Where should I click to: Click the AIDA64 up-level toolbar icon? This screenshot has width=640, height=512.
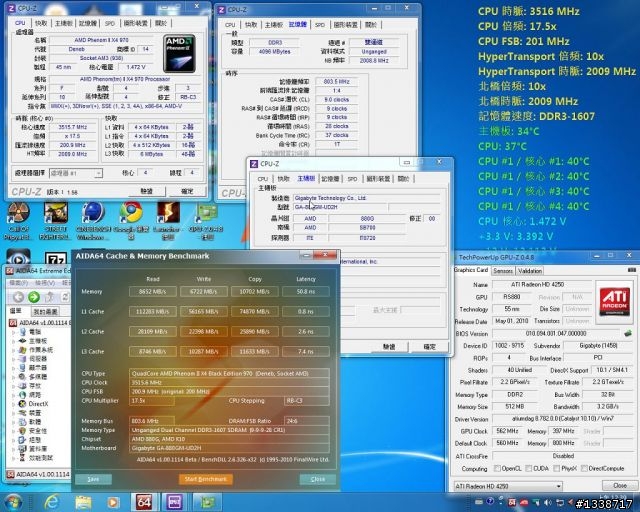50,297
